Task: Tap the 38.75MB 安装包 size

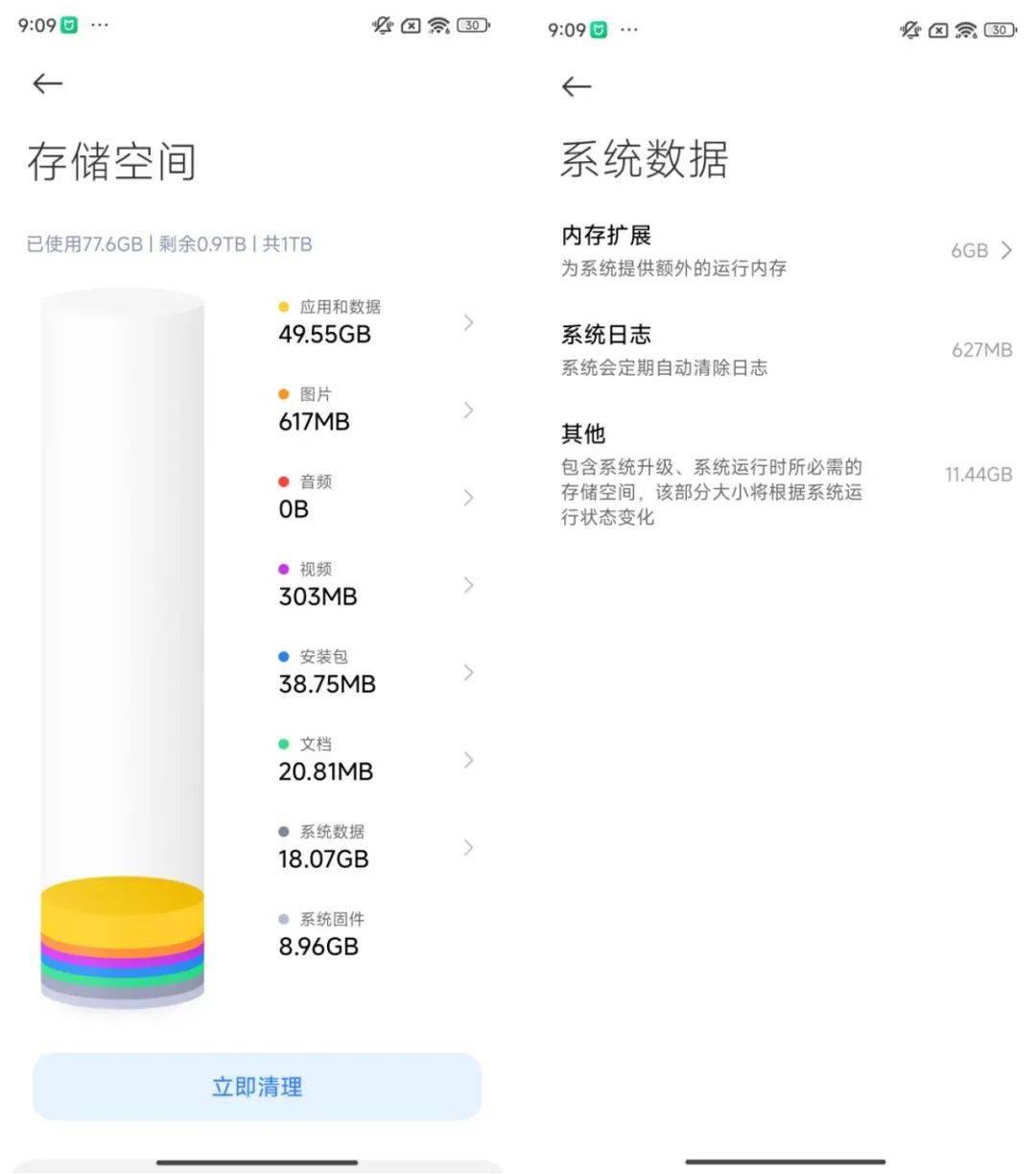Action: pos(327,684)
